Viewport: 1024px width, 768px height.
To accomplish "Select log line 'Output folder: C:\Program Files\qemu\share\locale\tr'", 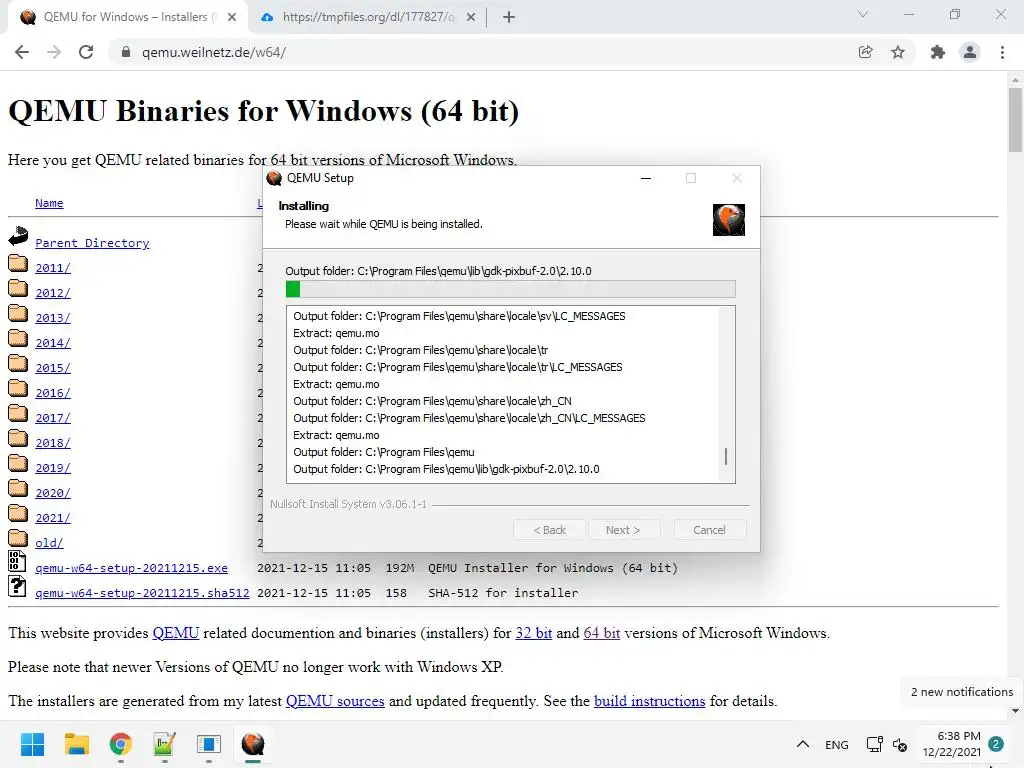I will [421, 350].
